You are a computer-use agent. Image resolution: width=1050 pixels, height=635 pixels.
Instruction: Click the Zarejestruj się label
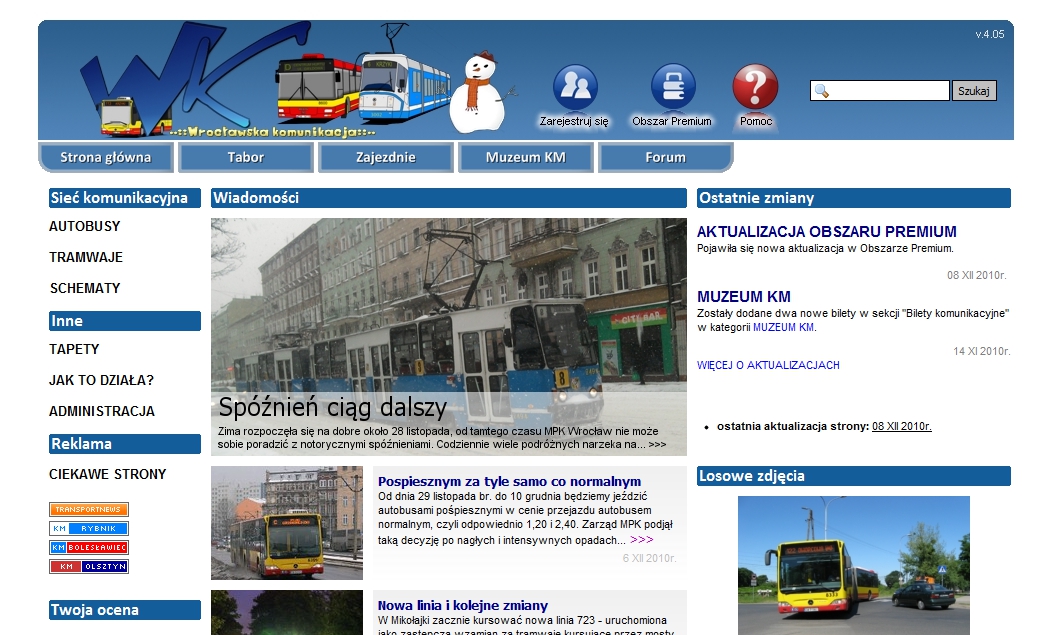click(x=575, y=121)
